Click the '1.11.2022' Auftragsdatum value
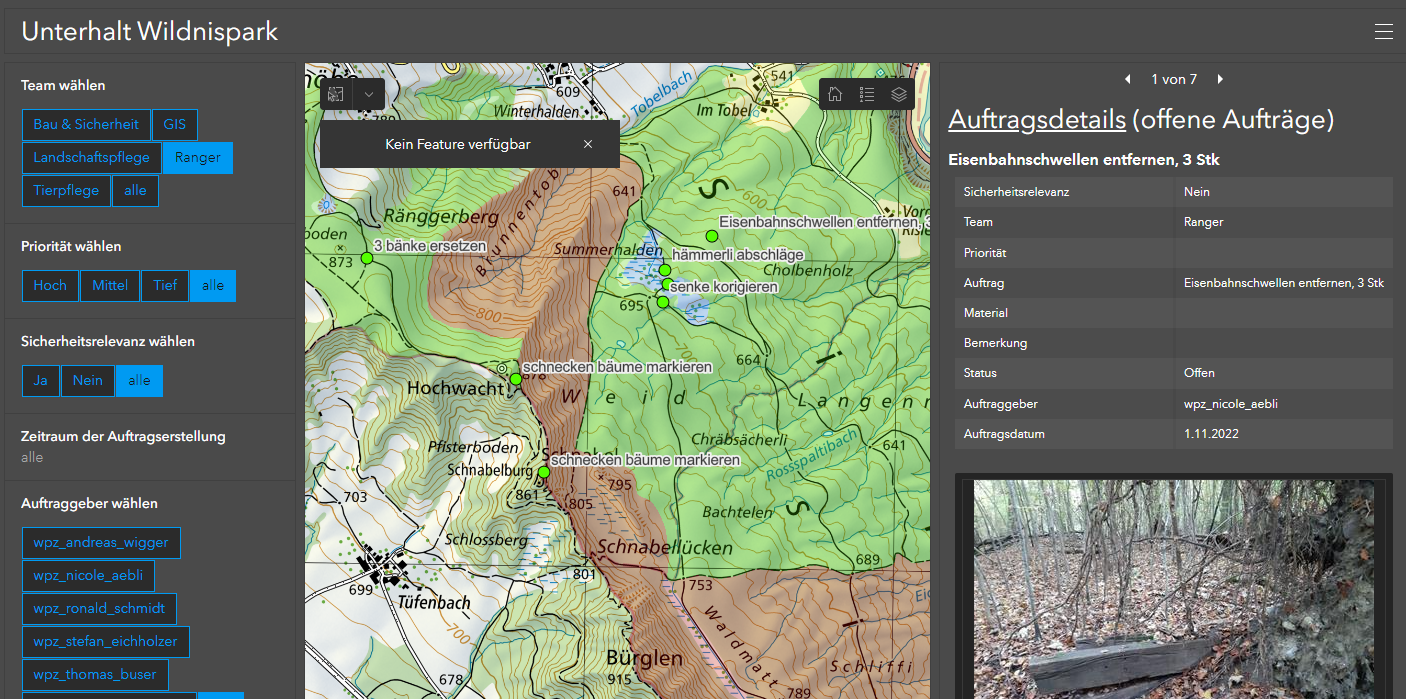Viewport: 1406px width, 699px height. coord(1212,435)
